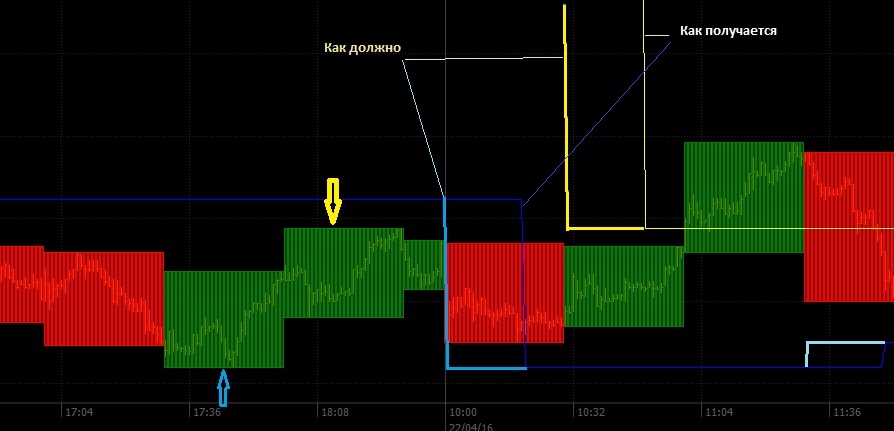Click the 17:04 time axis label

[78, 411]
